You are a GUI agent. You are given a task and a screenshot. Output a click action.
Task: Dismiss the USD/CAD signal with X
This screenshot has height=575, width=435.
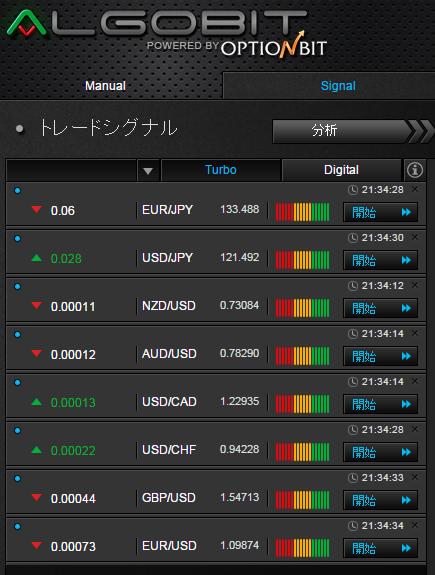pyautogui.click(x=415, y=381)
